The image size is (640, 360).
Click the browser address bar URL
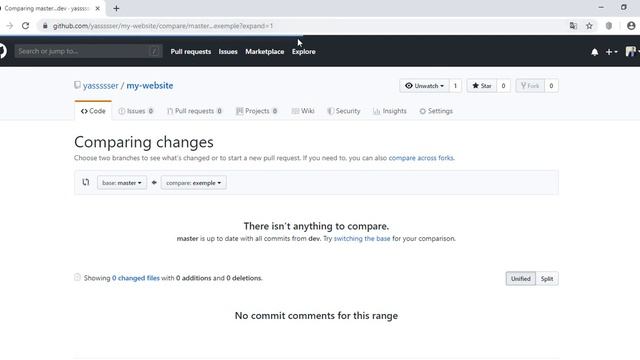coord(163,26)
